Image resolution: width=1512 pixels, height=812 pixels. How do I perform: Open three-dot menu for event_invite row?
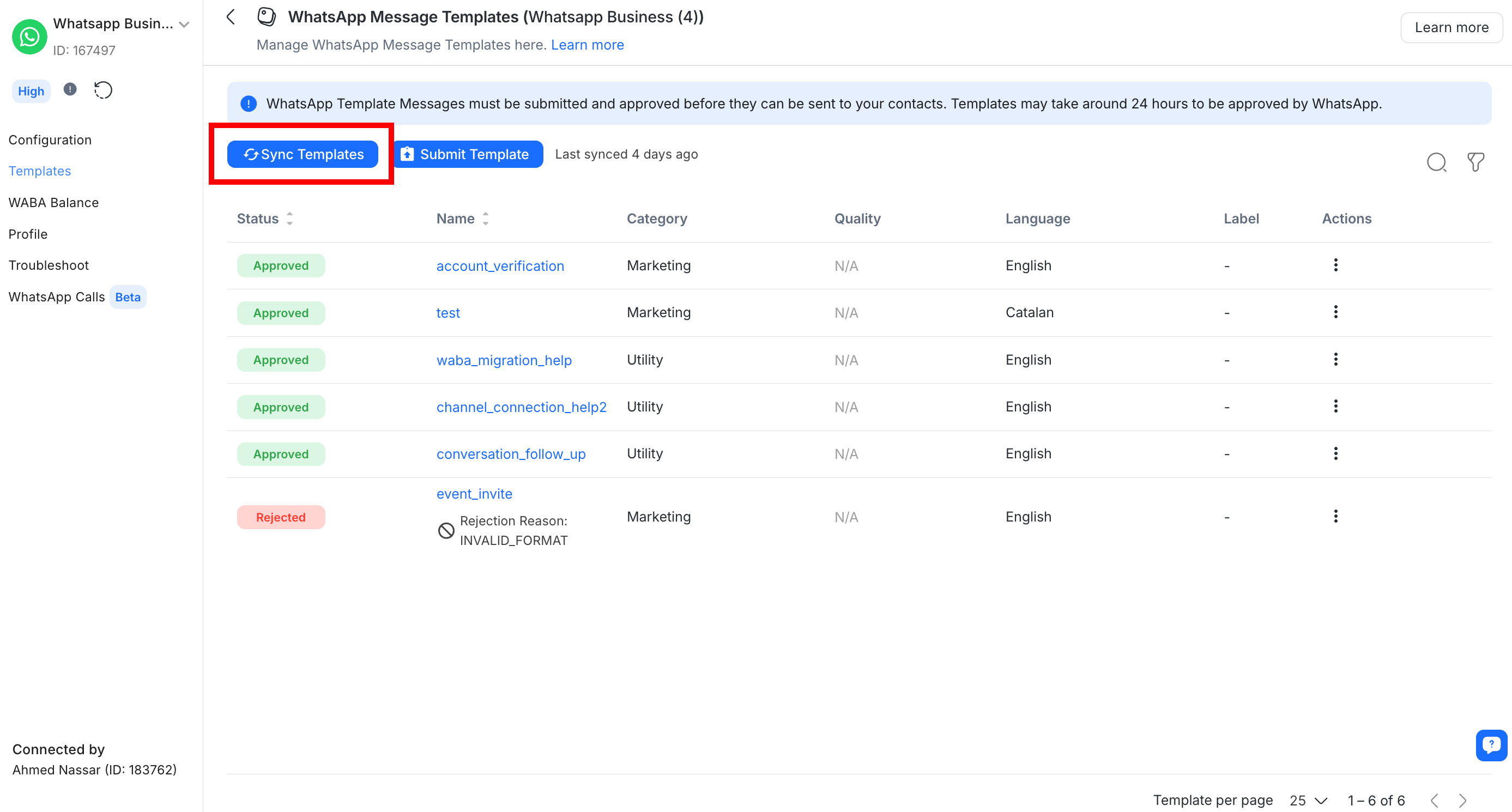pyautogui.click(x=1335, y=516)
